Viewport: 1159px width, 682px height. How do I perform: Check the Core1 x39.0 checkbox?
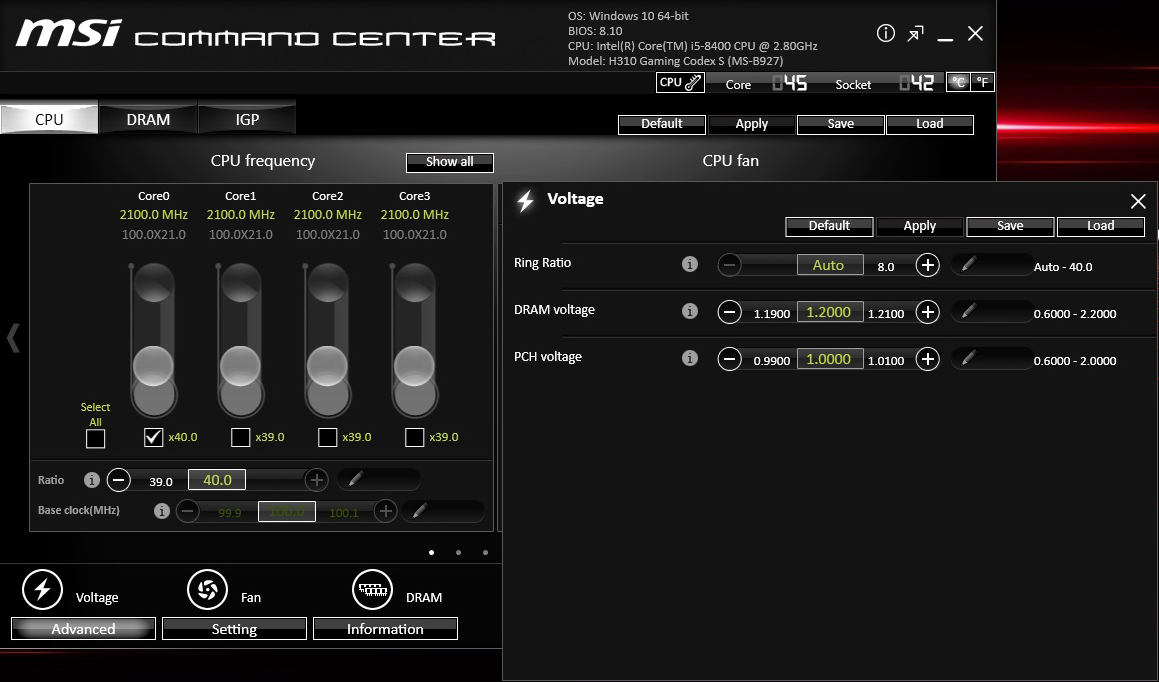point(240,437)
